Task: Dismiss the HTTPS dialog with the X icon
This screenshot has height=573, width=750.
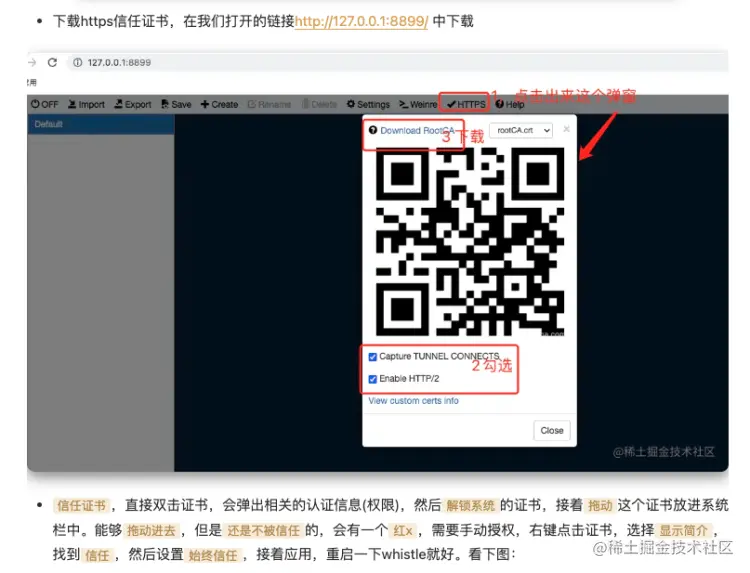Action: (x=566, y=129)
